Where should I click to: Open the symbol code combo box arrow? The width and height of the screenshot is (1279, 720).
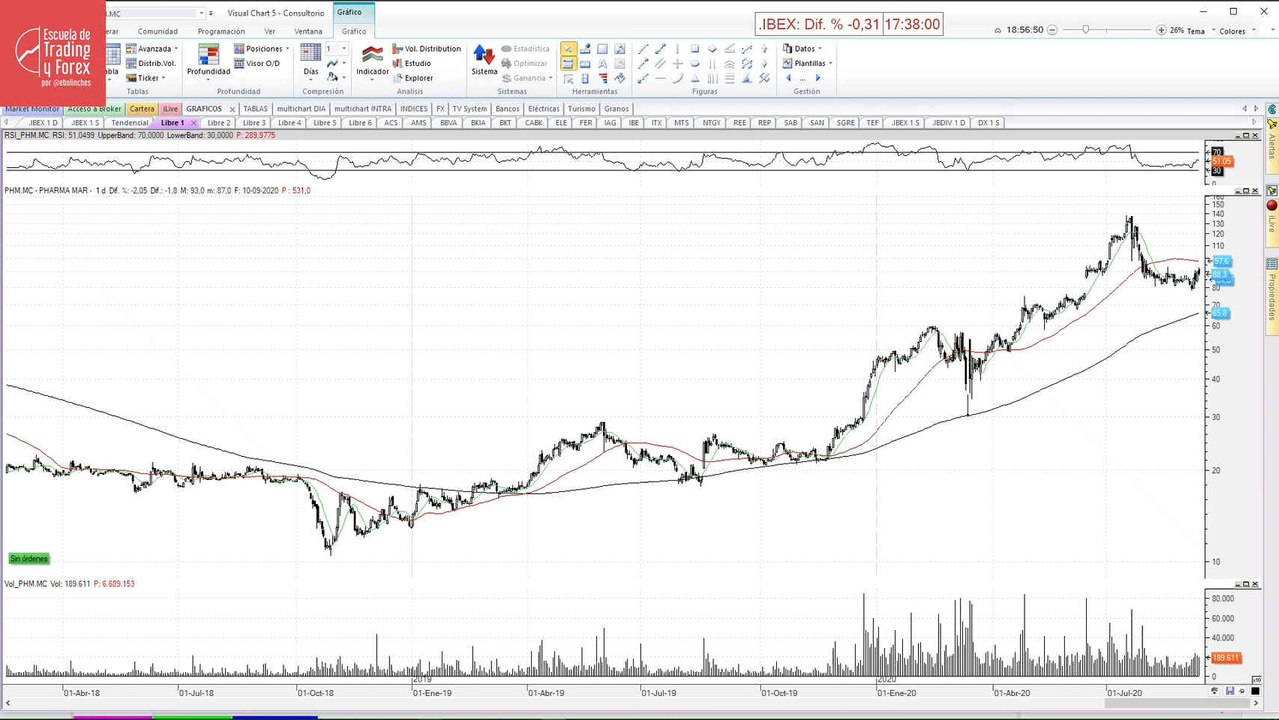point(201,13)
